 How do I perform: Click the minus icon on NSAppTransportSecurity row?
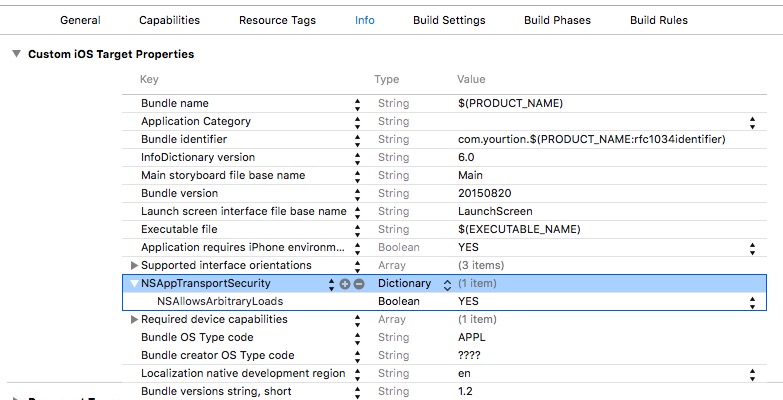(358, 284)
